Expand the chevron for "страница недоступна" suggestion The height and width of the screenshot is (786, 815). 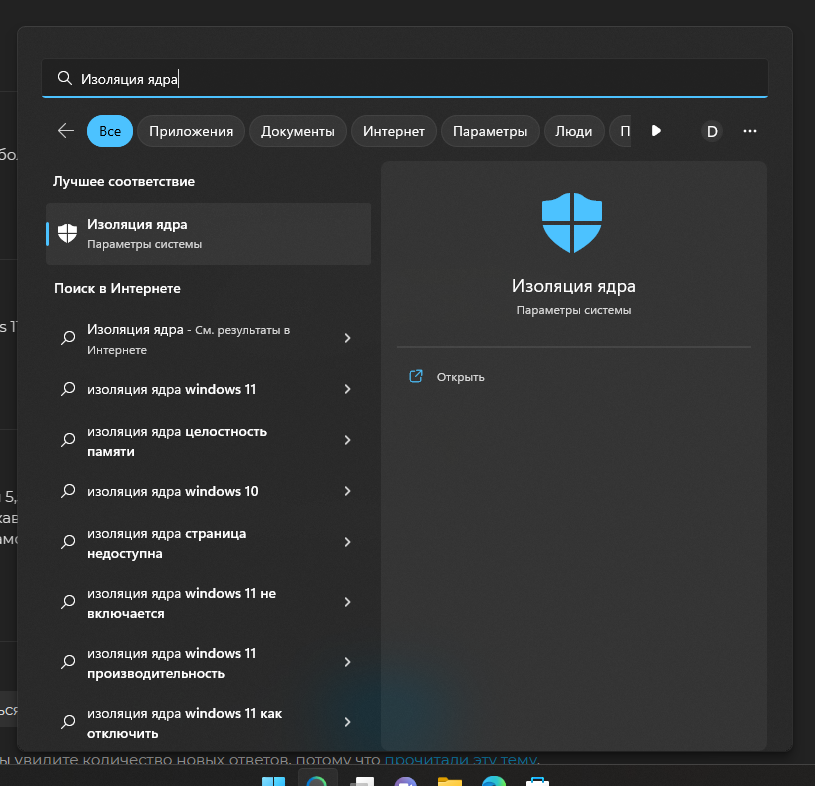click(x=347, y=542)
